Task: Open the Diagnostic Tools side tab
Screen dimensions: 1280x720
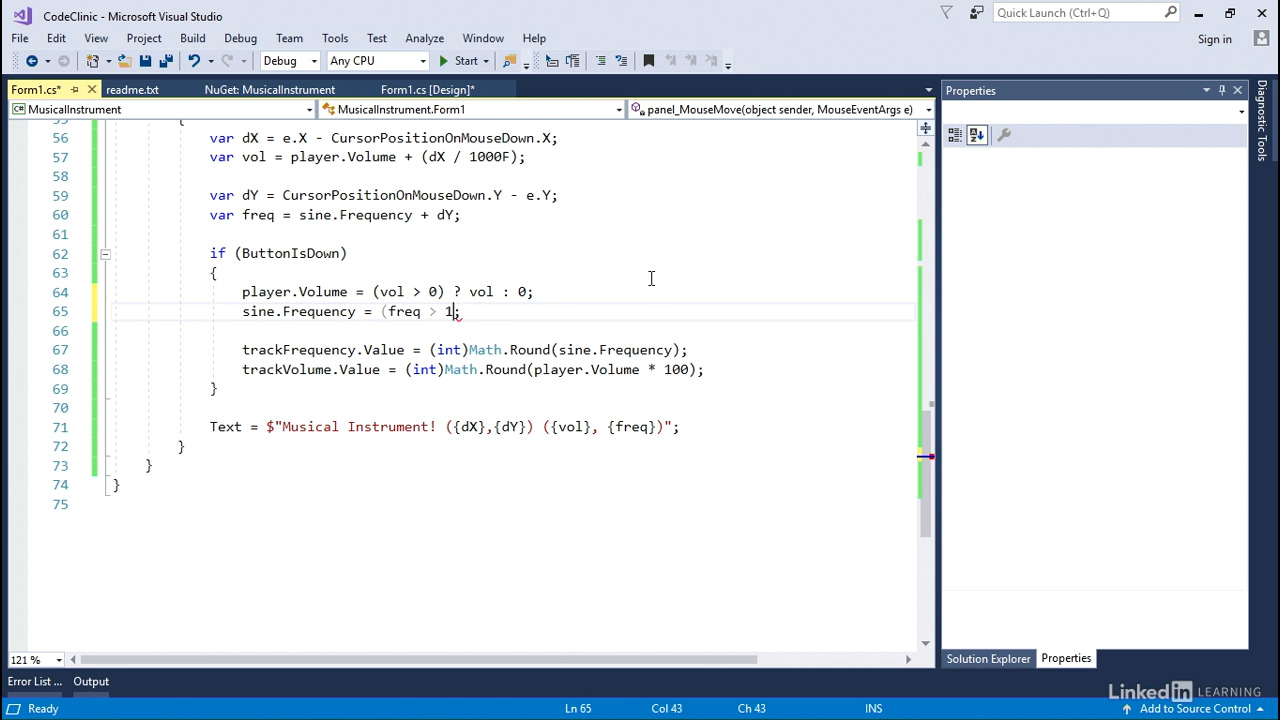Action: pos(1262,122)
